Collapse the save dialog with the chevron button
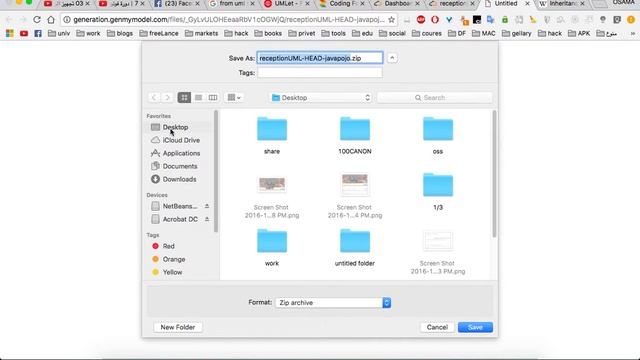 click(392, 58)
